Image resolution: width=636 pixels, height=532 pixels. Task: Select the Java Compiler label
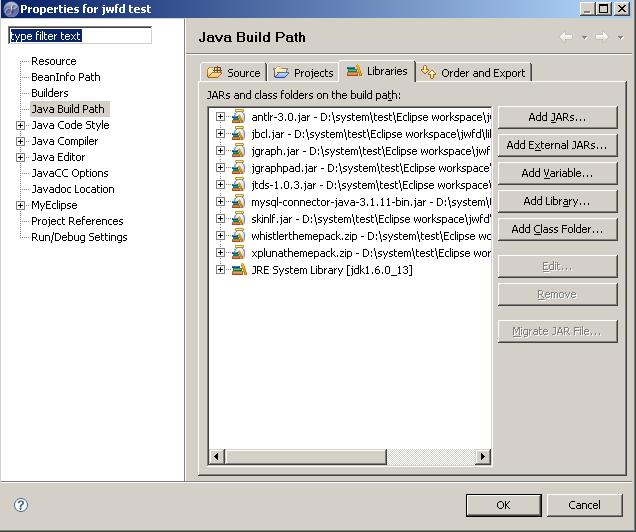(x=65, y=141)
